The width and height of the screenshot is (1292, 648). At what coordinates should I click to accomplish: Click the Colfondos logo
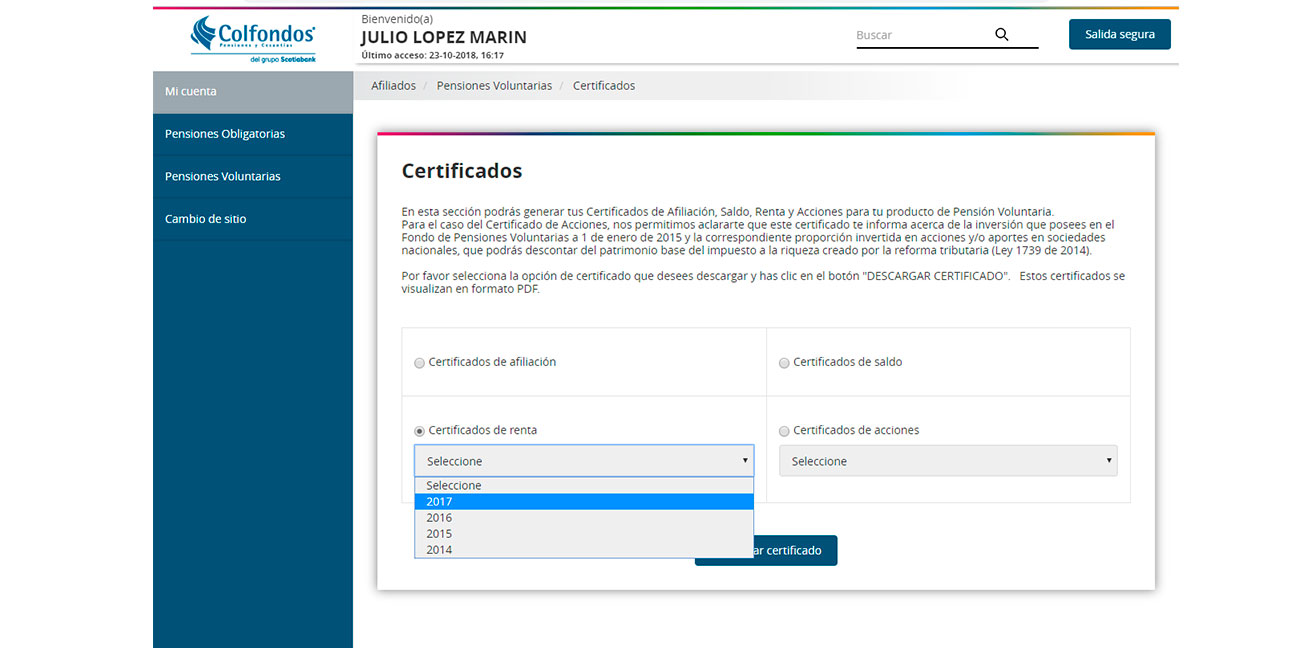(252, 38)
